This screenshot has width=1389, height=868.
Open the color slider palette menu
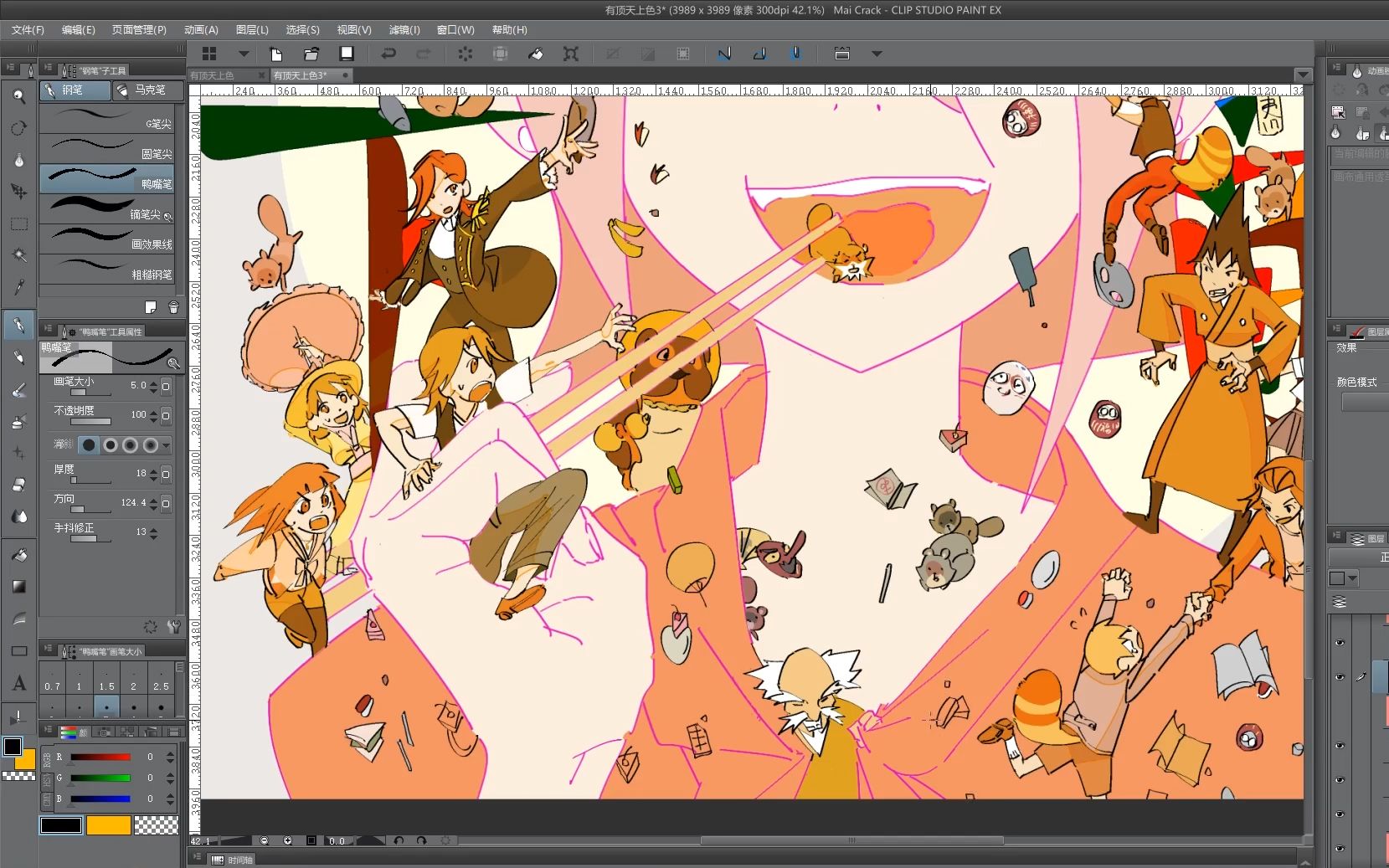click(x=47, y=731)
